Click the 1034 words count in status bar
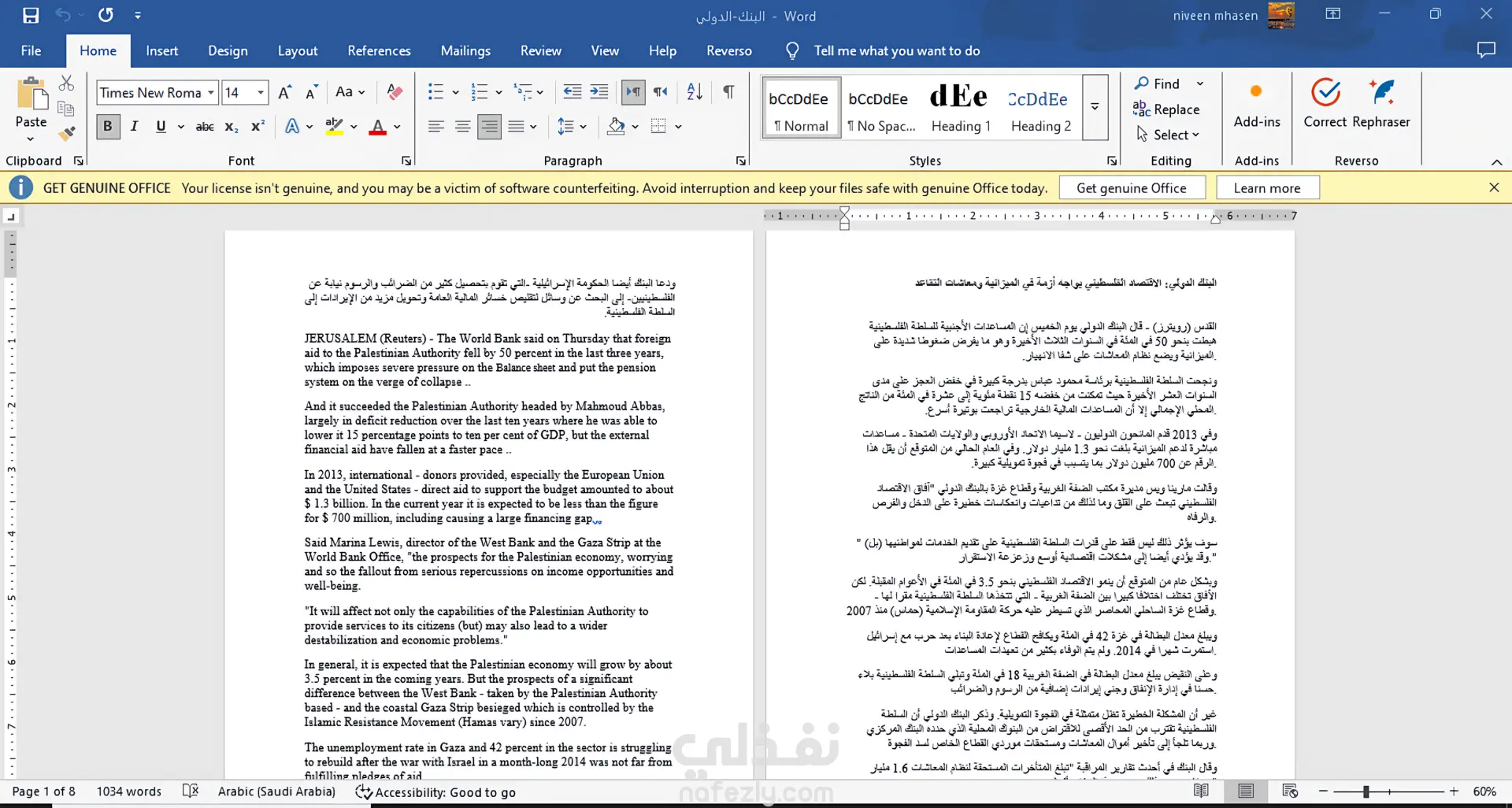Screen dimensions: 1512x808 pos(129,791)
